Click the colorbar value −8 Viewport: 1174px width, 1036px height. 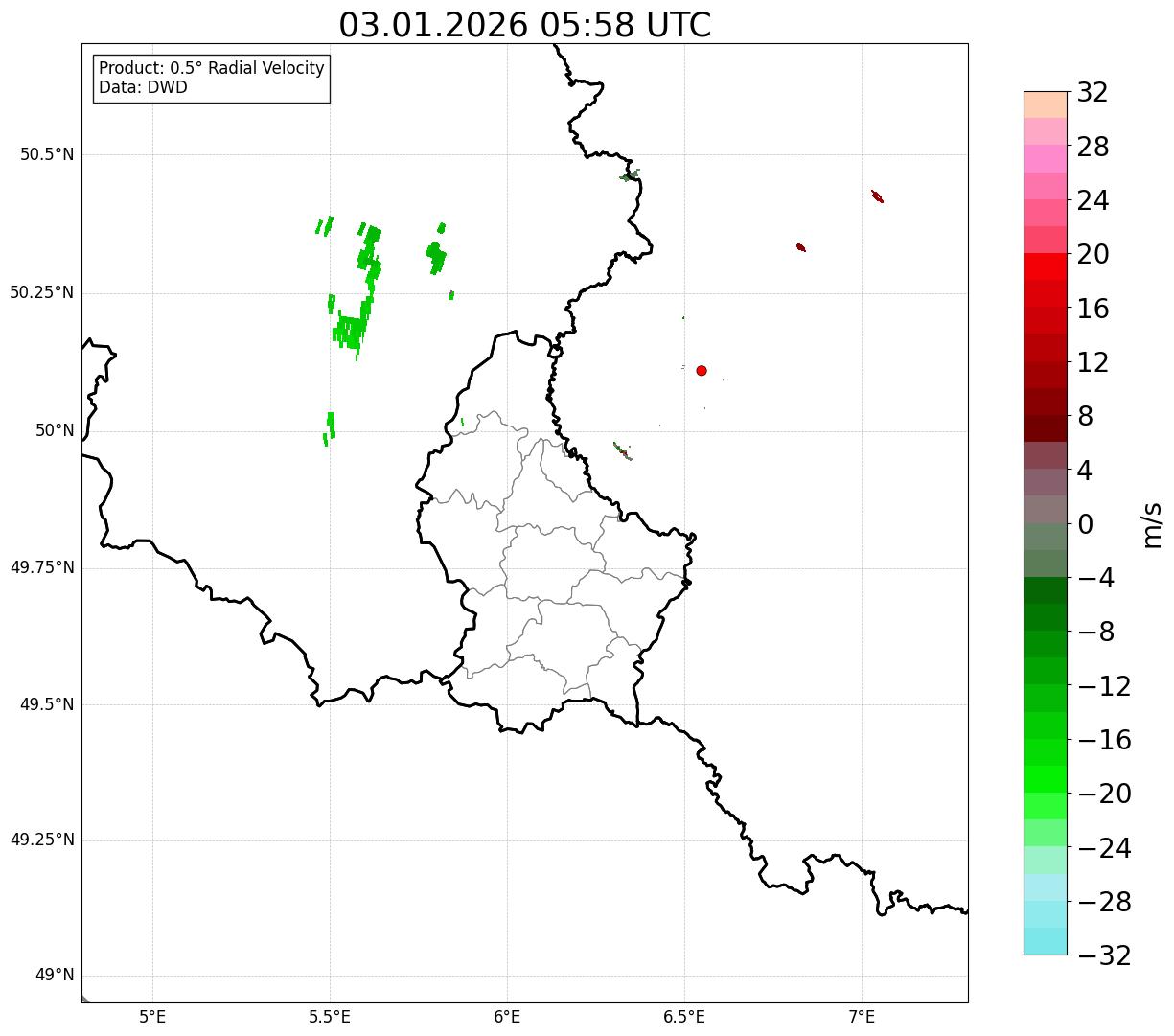1095,633
